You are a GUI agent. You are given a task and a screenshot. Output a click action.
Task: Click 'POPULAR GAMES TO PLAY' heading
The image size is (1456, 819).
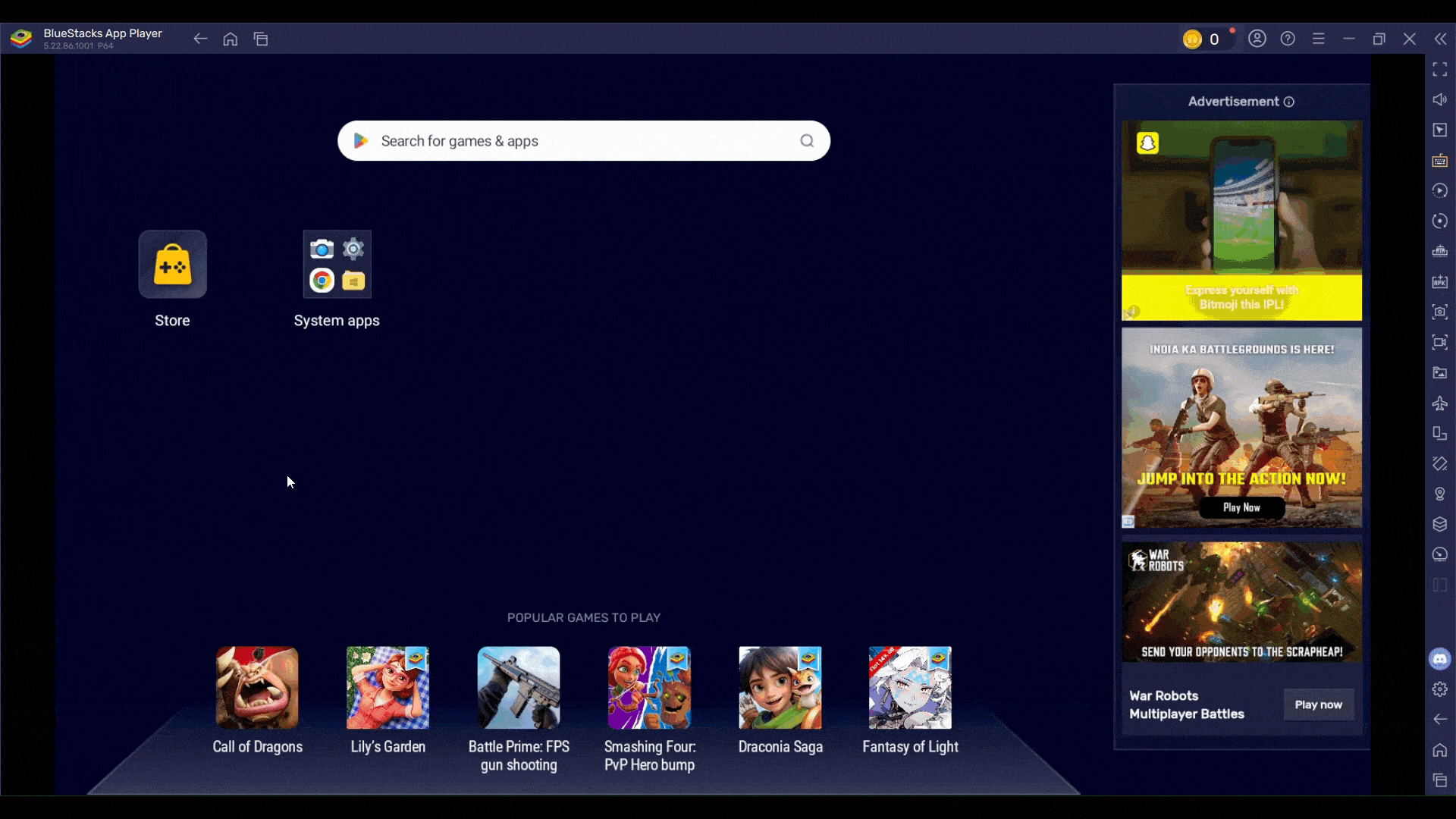click(x=584, y=618)
